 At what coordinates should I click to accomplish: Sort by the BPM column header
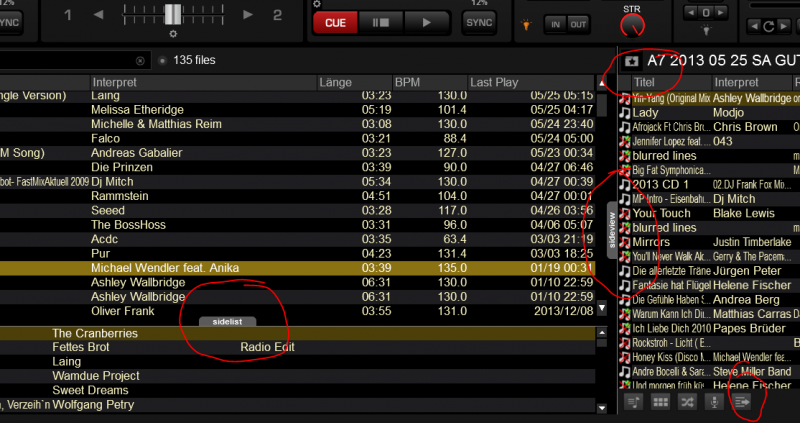point(430,82)
